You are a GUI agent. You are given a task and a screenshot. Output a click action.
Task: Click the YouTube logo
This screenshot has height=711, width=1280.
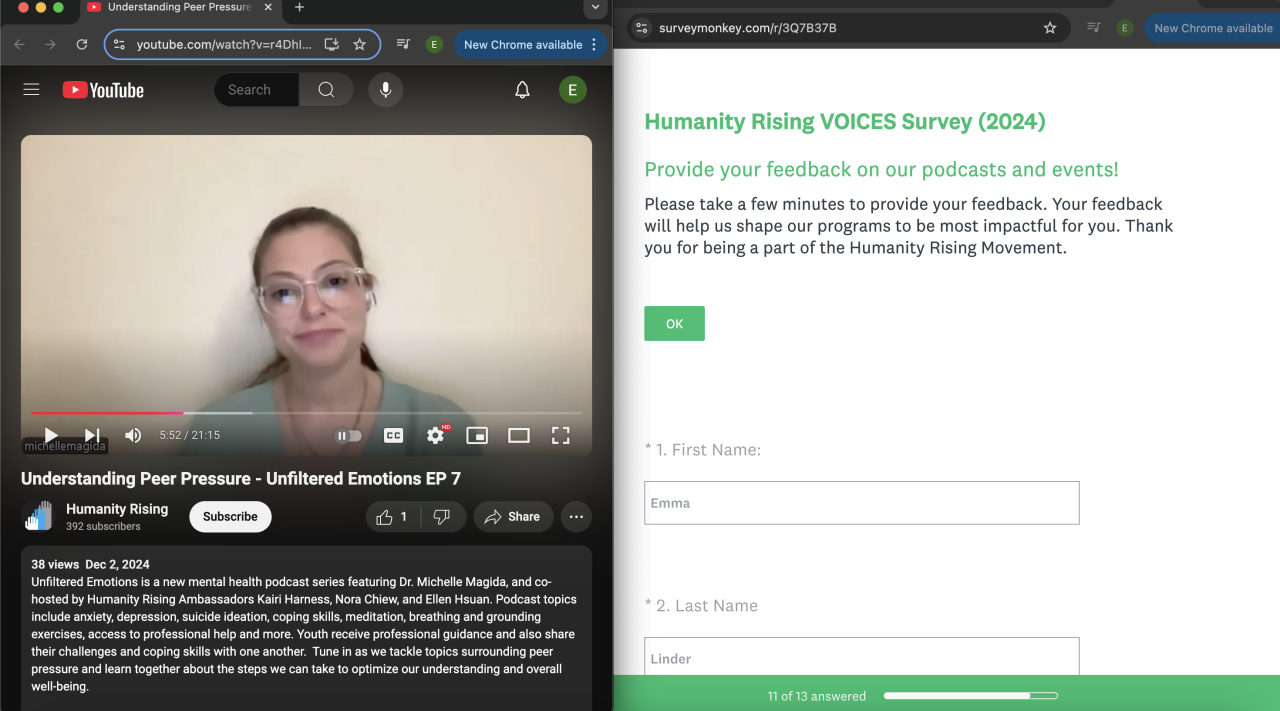click(103, 90)
